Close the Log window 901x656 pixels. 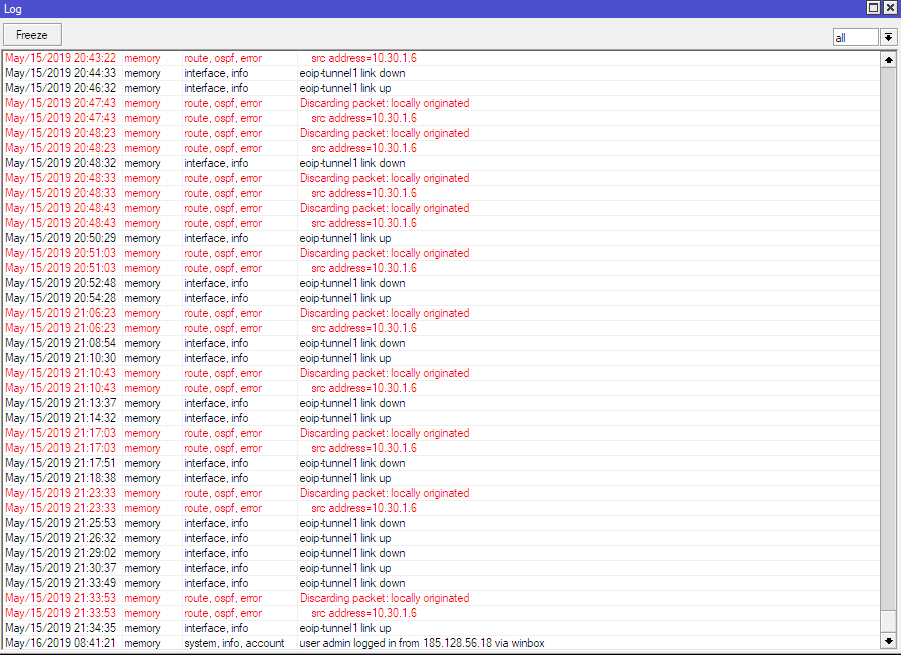pyautogui.click(x=890, y=7)
